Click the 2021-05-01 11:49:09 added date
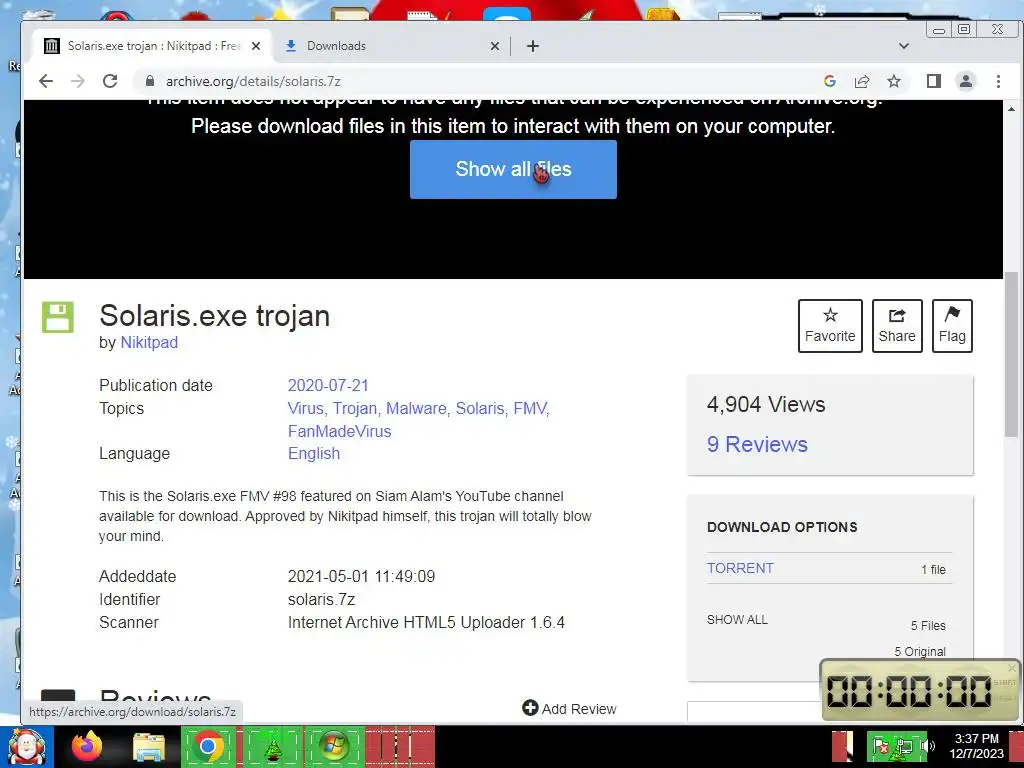This screenshot has height=768, width=1024. [x=361, y=577]
